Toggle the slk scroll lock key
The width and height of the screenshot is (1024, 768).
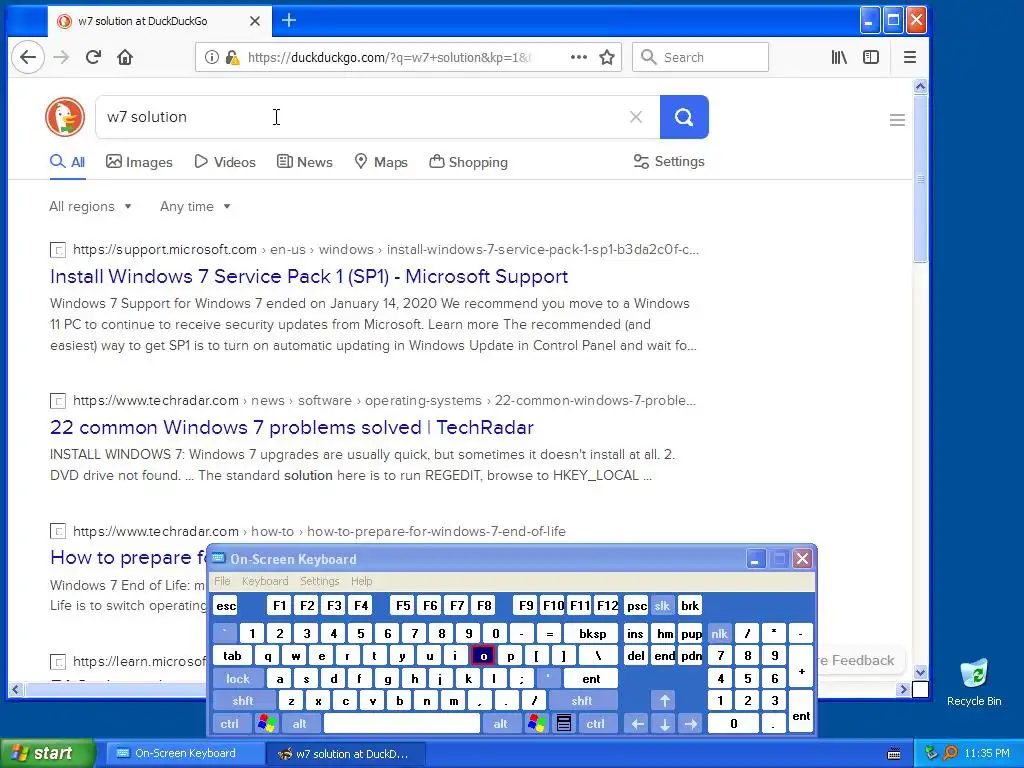(x=662, y=605)
